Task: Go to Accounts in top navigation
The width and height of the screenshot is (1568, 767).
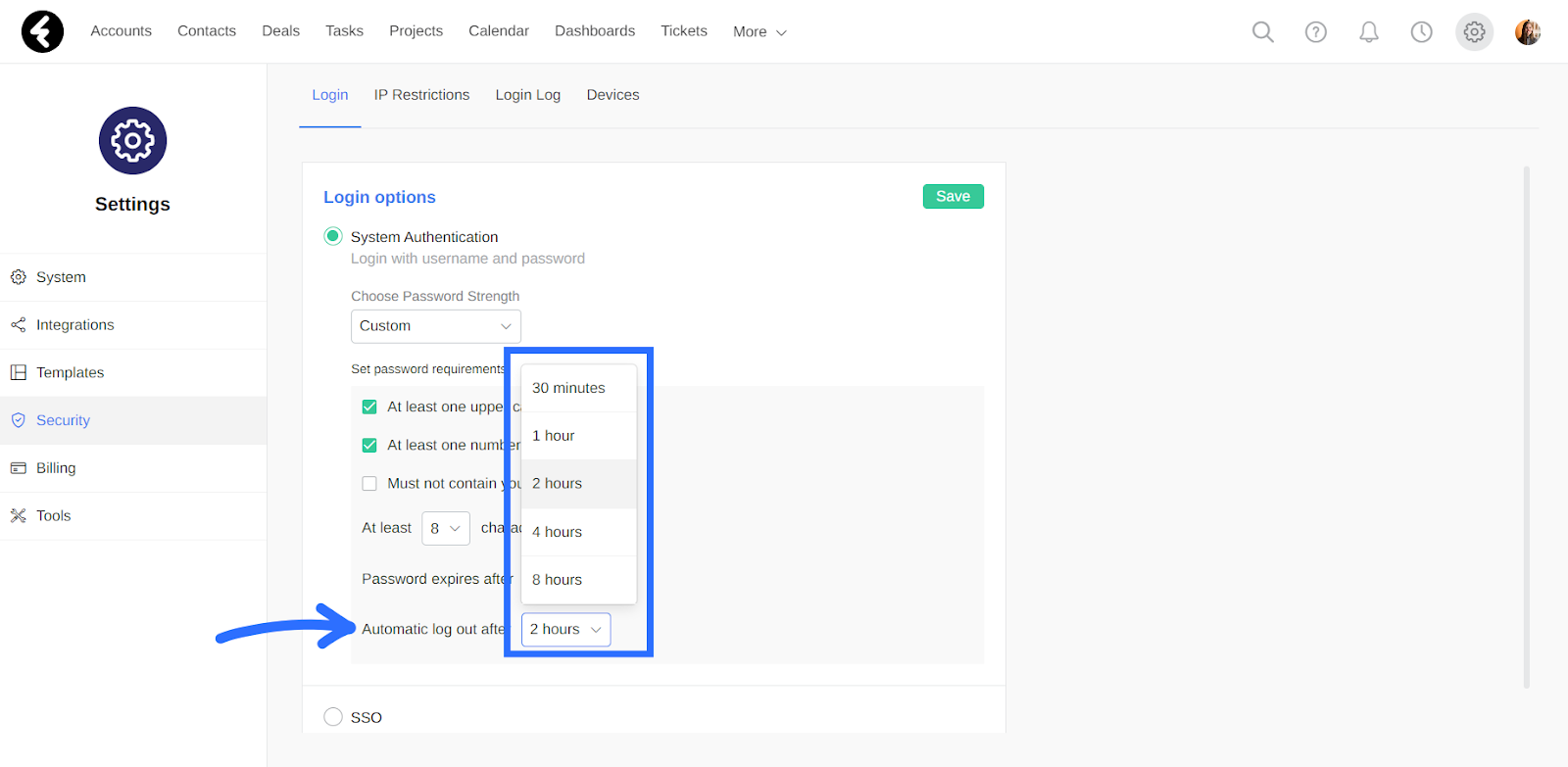Action: click(122, 31)
